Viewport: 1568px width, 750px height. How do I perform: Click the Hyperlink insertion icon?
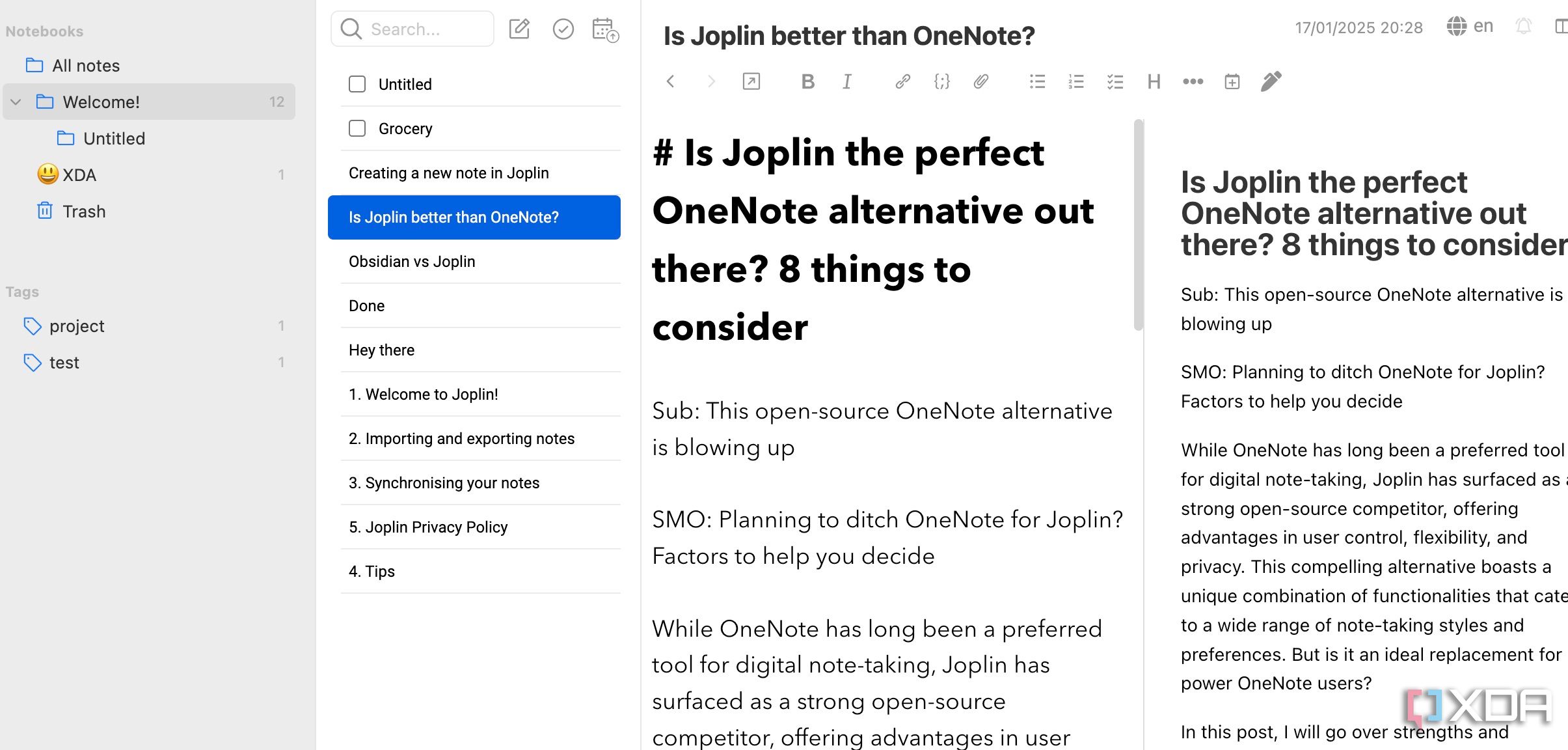pyautogui.click(x=901, y=81)
